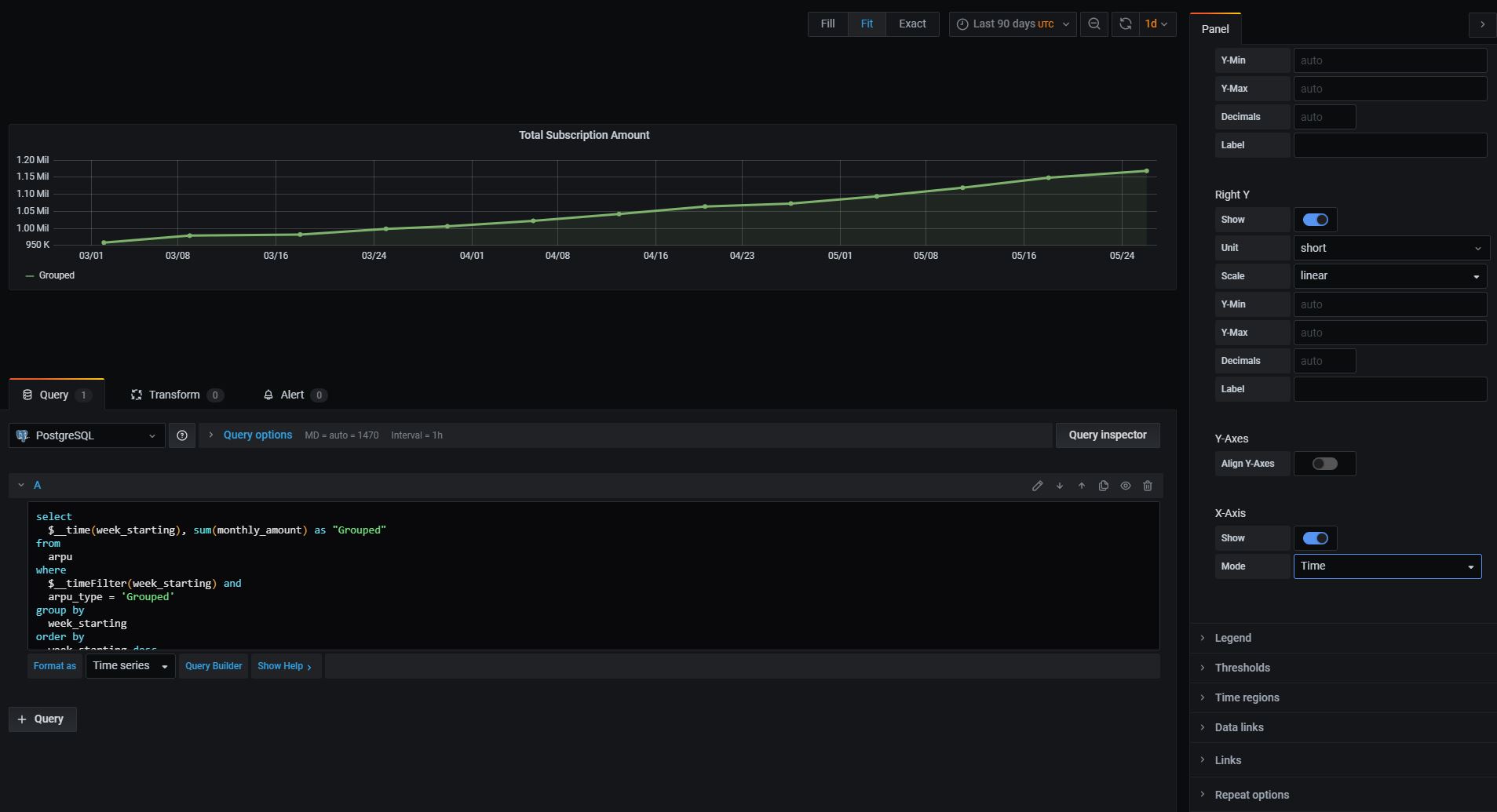
Task: Zoom out the time range
Action: pos(1094,24)
